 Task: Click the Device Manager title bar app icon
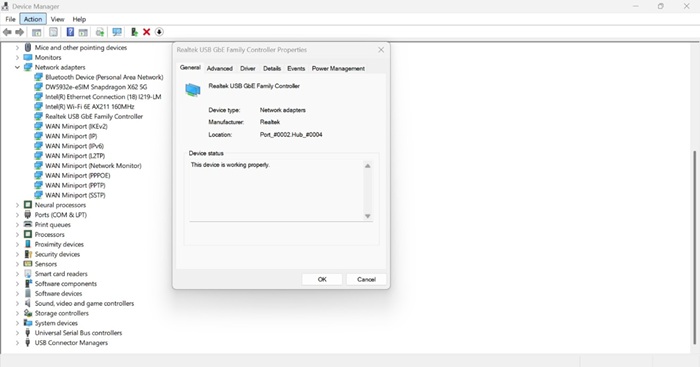click(5, 6)
